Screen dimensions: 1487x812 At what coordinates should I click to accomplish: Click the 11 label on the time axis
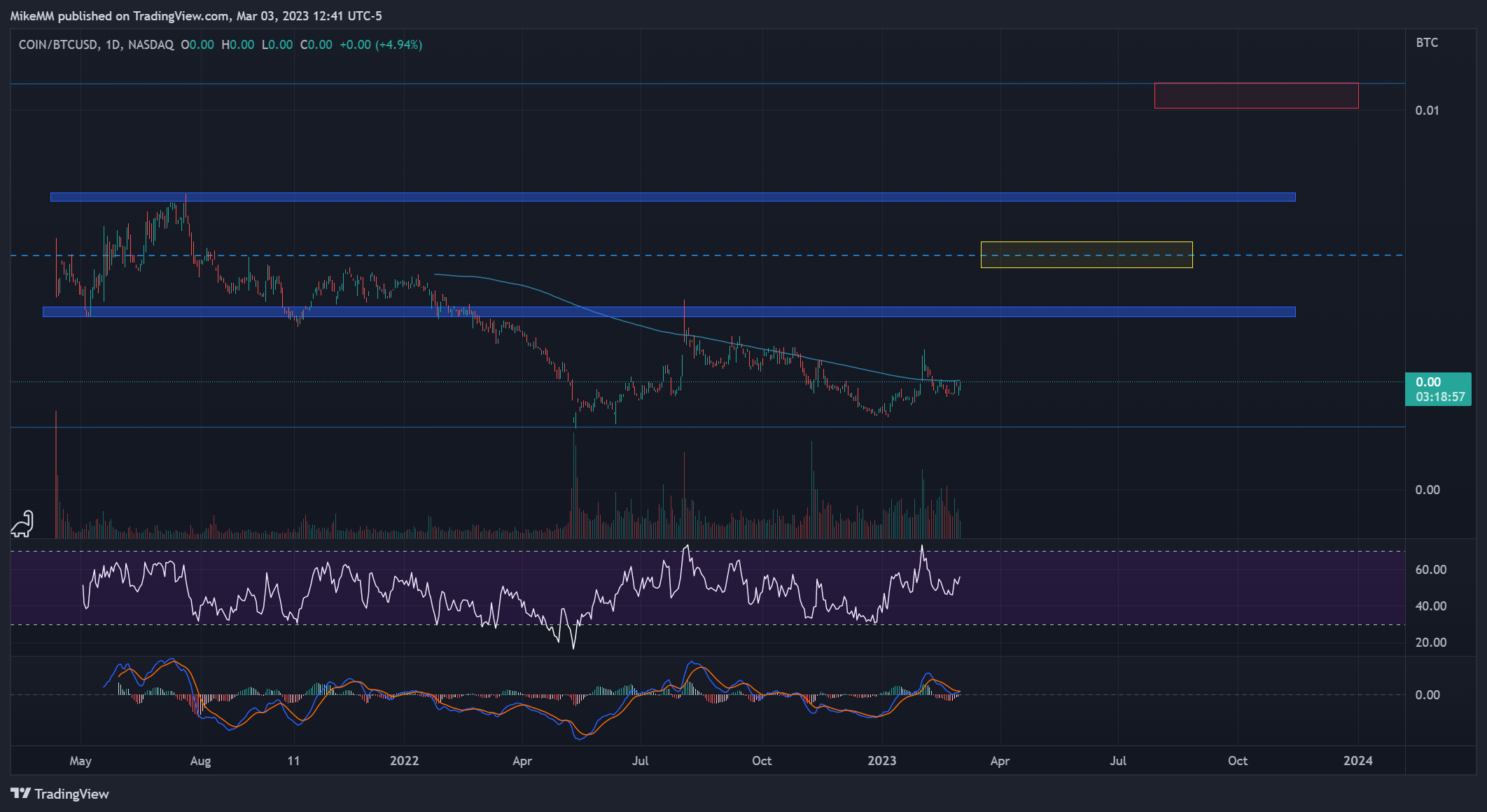293,761
